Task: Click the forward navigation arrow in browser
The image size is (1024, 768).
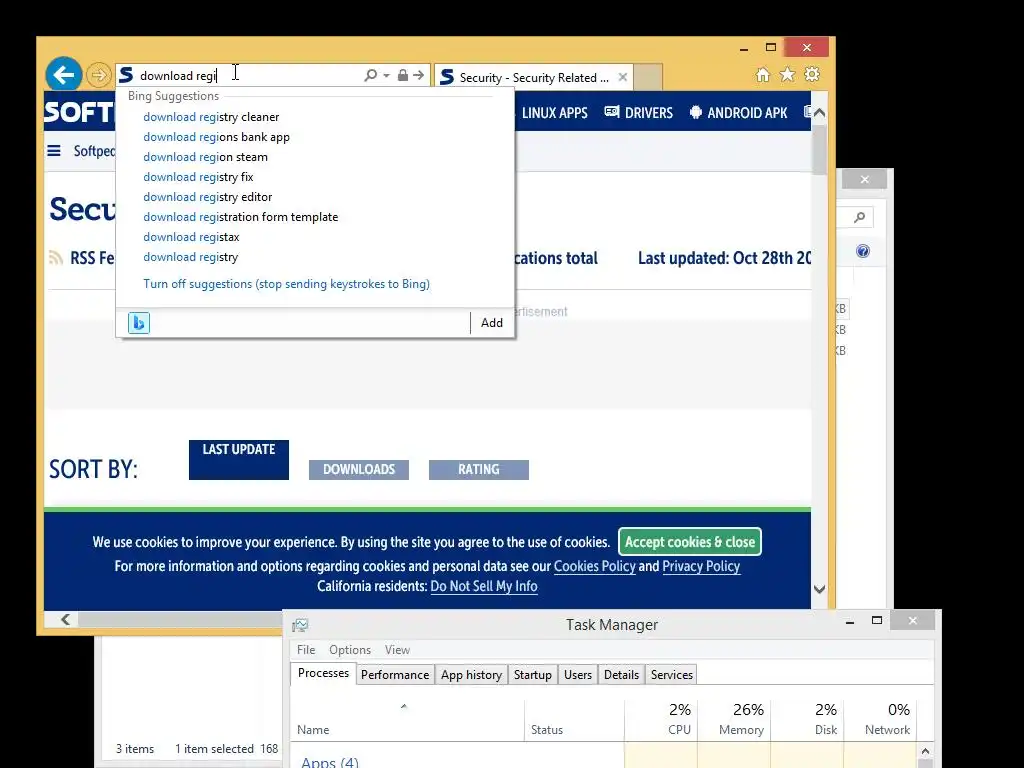Action: [x=99, y=75]
